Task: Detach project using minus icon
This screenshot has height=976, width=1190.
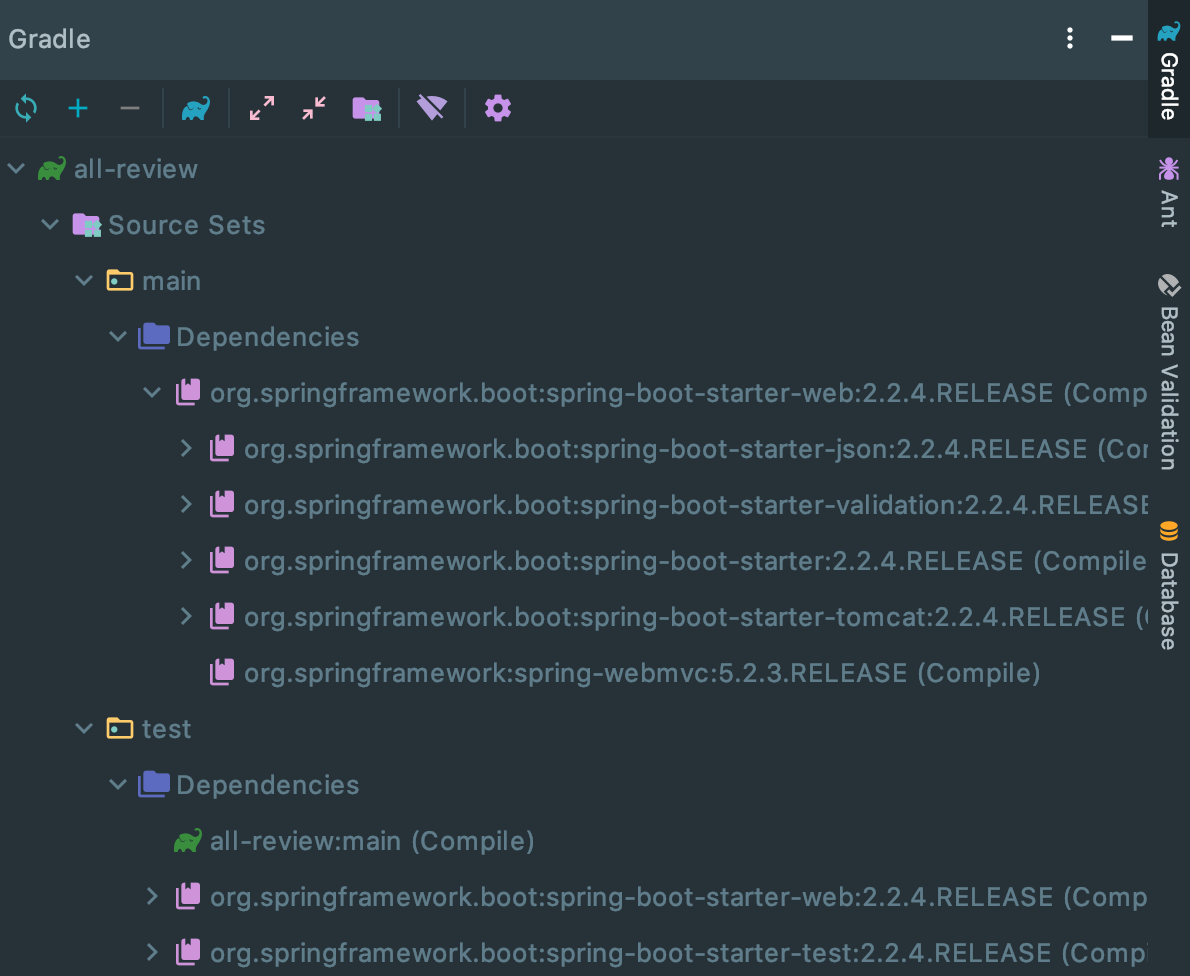Action: [x=130, y=109]
